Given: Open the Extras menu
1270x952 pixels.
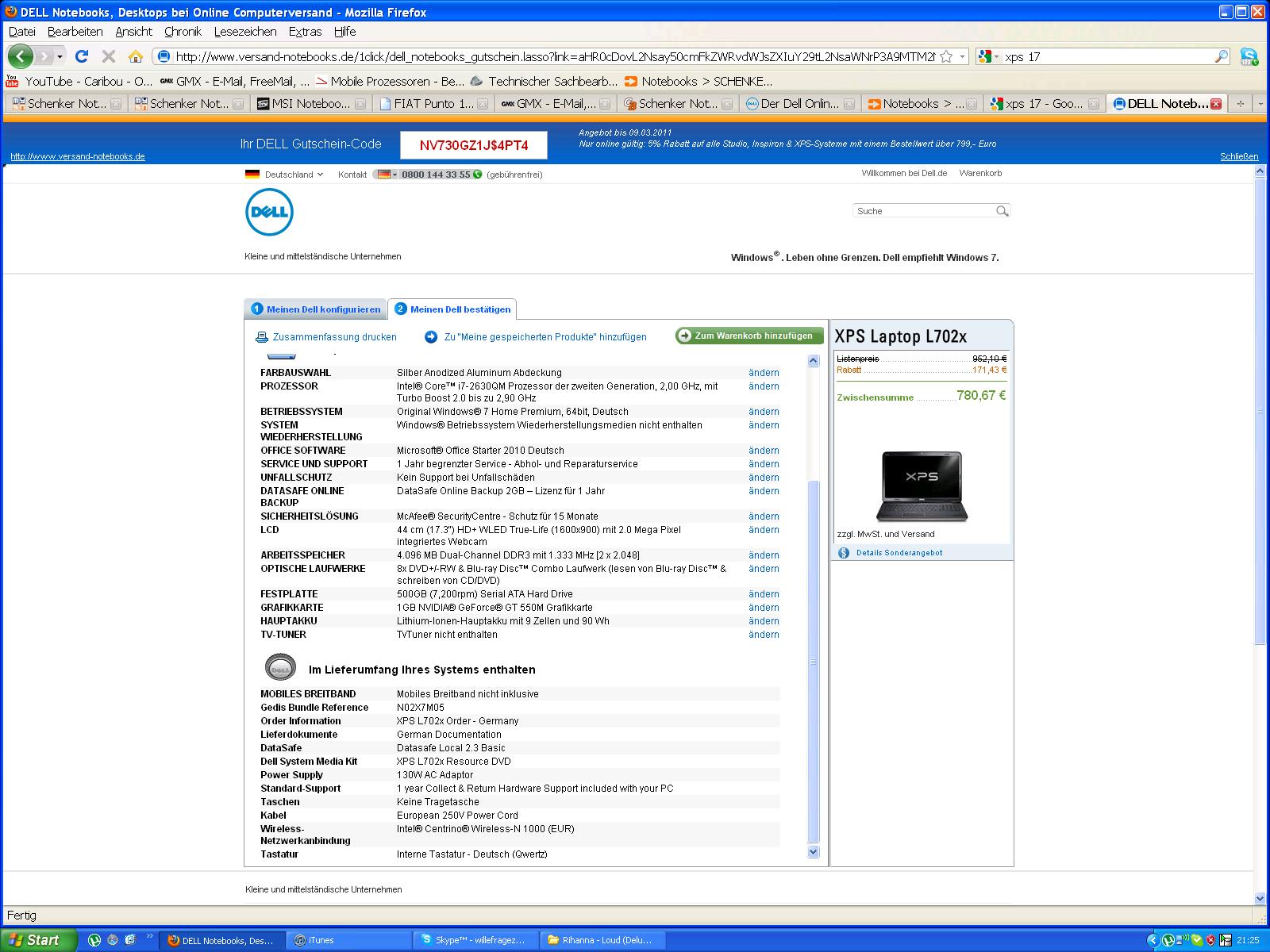Looking at the screenshot, I should coord(305,32).
